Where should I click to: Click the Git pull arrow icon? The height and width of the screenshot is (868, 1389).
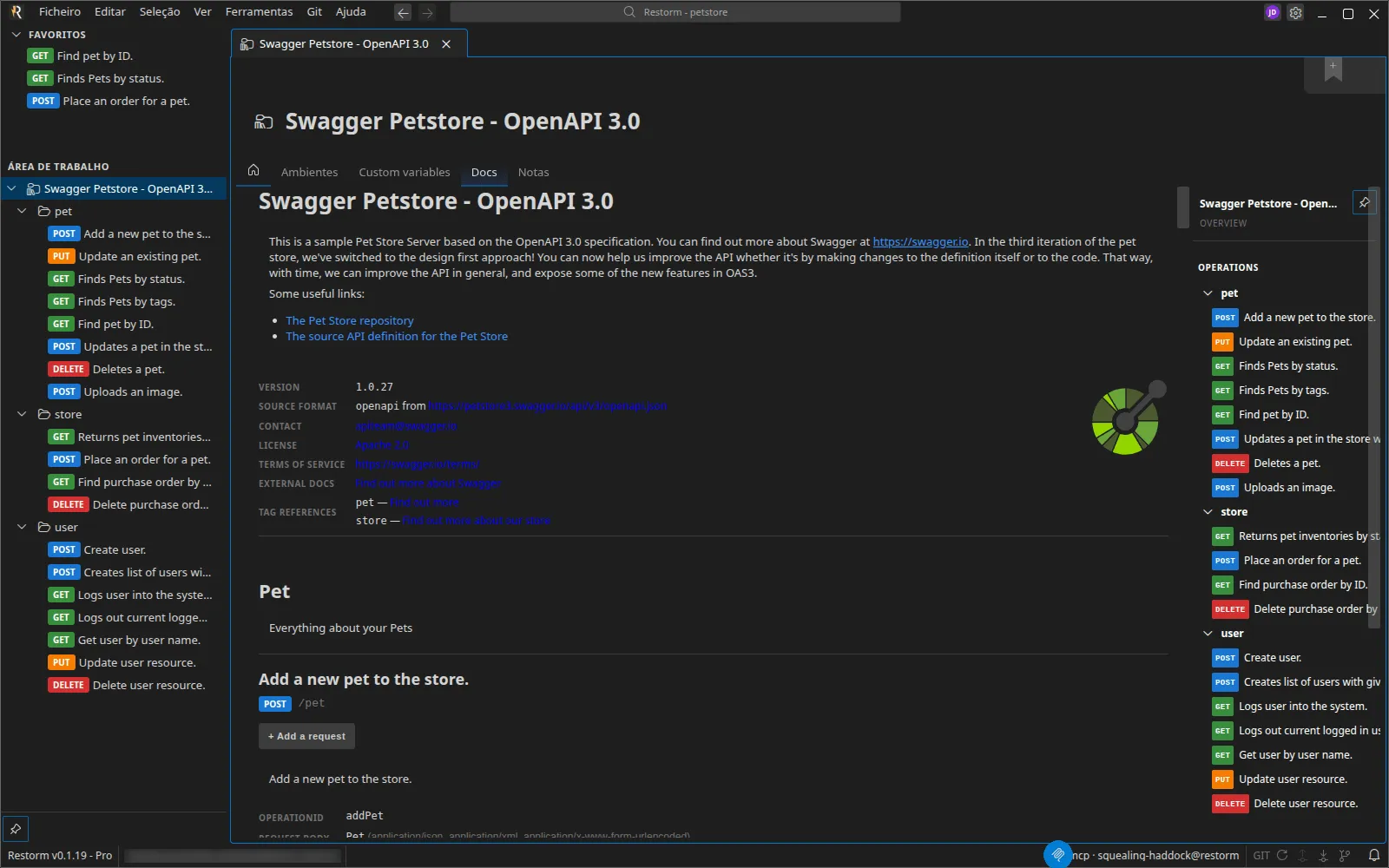click(1324, 855)
